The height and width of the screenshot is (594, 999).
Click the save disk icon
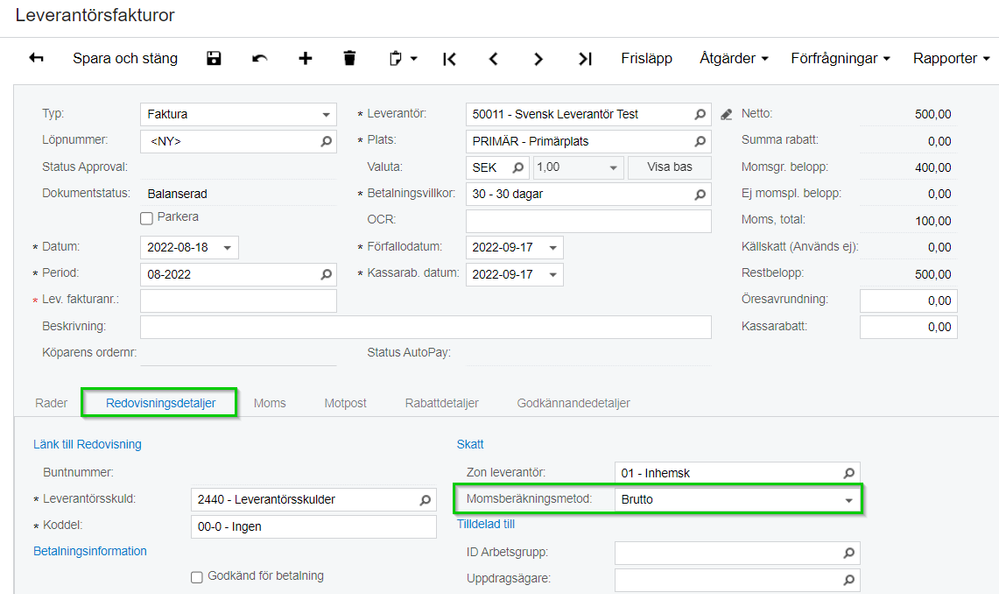click(214, 59)
